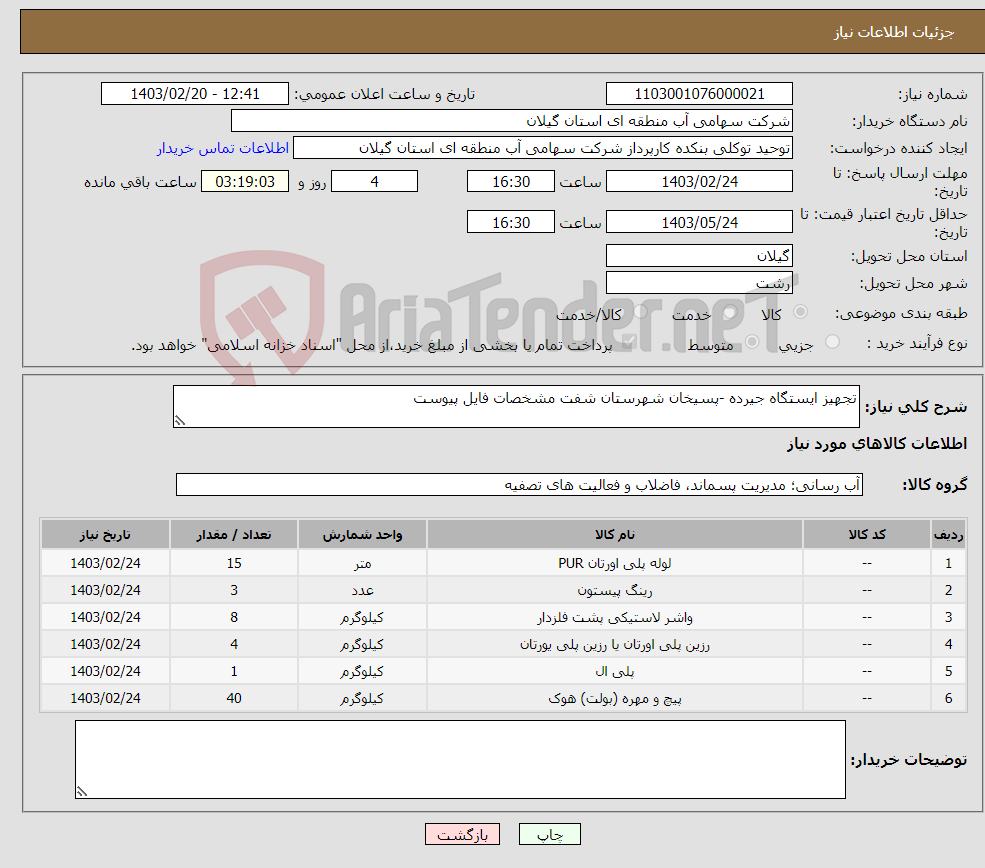Click the واحد شمارش column header
Viewport: 985px width, 868px height.
(362, 534)
